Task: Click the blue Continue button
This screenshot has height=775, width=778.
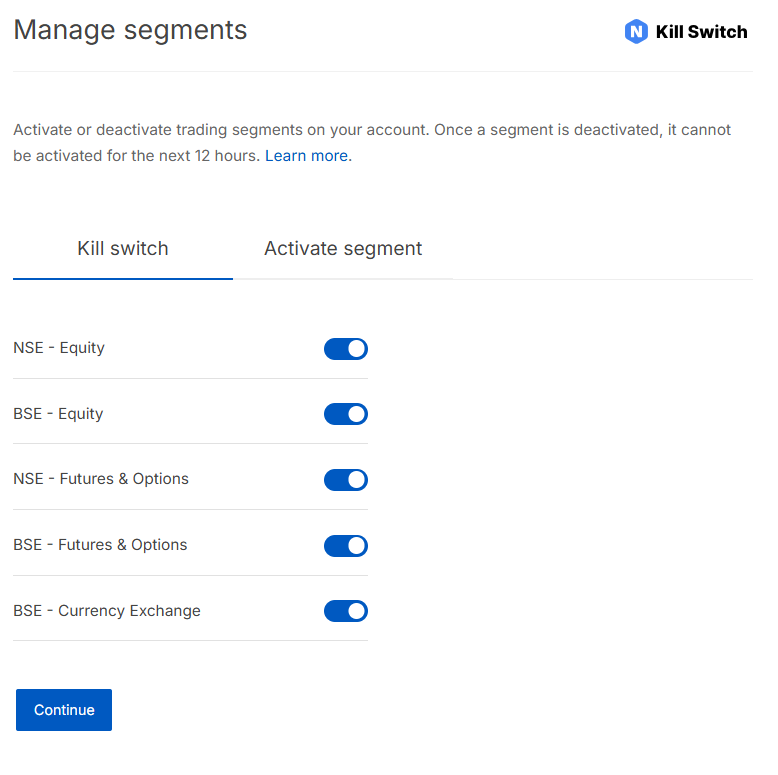Action: coord(64,710)
